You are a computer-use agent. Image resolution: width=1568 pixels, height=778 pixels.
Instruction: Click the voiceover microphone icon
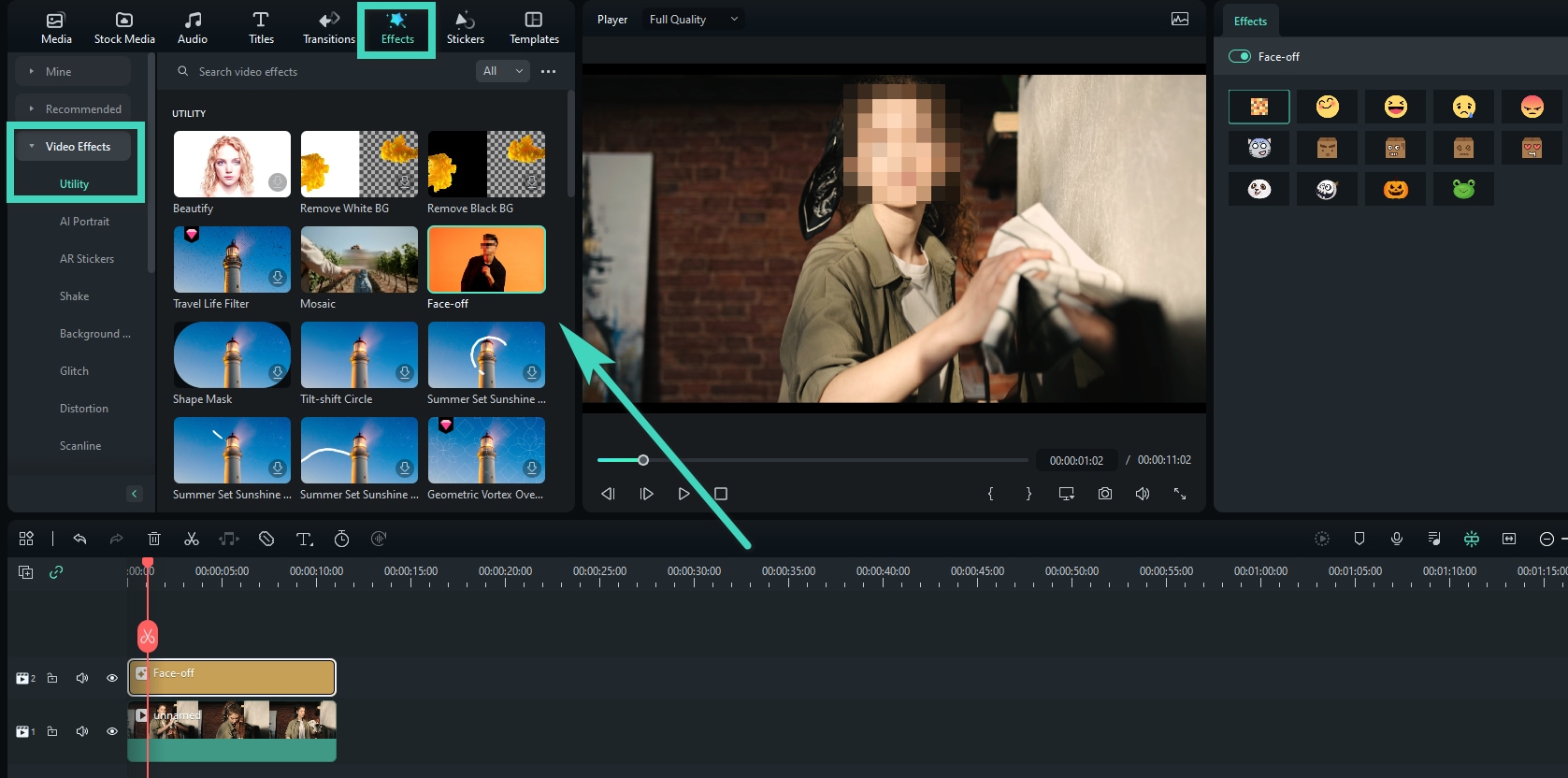(x=1396, y=539)
